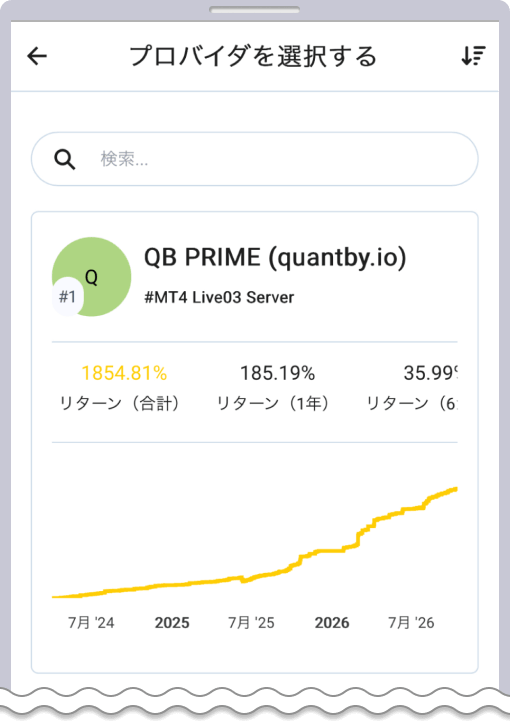The height and width of the screenshot is (725, 510).
Task: Open the green Q provider avatar
Action: (92, 276)
